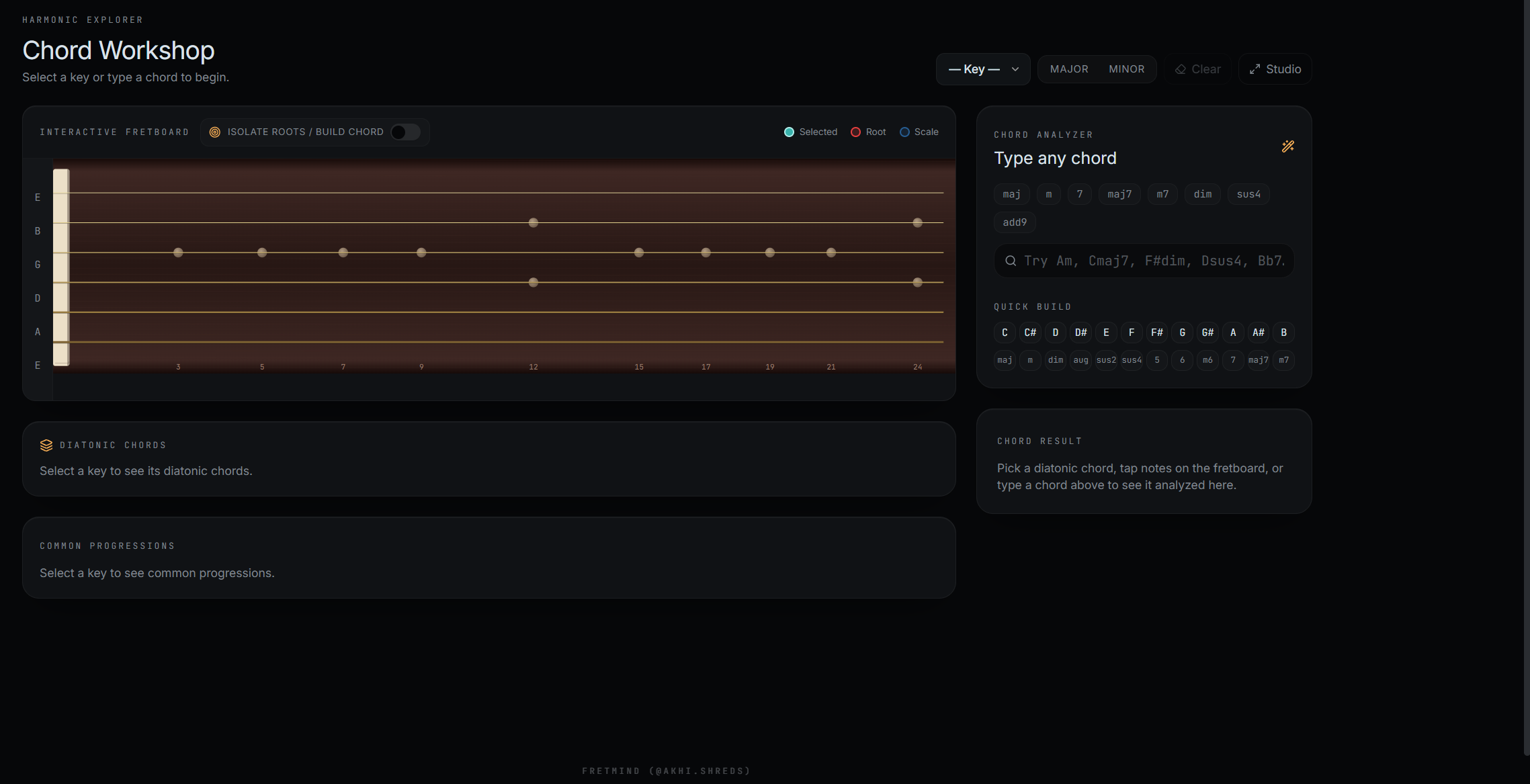Viewport: 1530px width, 784px height.
Task: Tap fret 12 marker on B string
Action: point(534,222)
